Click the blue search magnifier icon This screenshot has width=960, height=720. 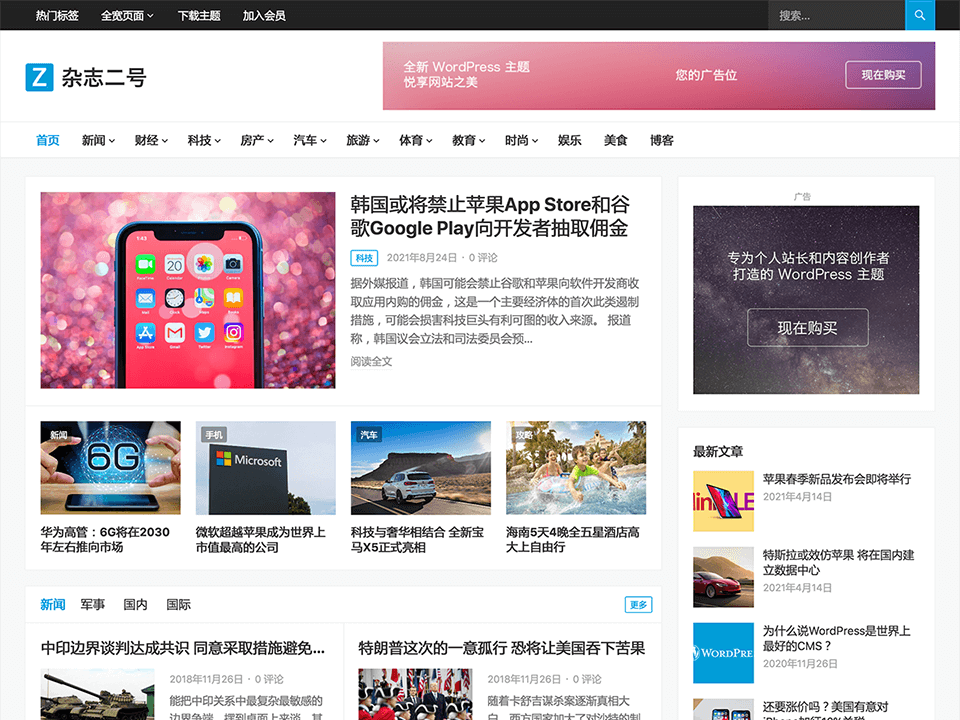coord(920,15)
